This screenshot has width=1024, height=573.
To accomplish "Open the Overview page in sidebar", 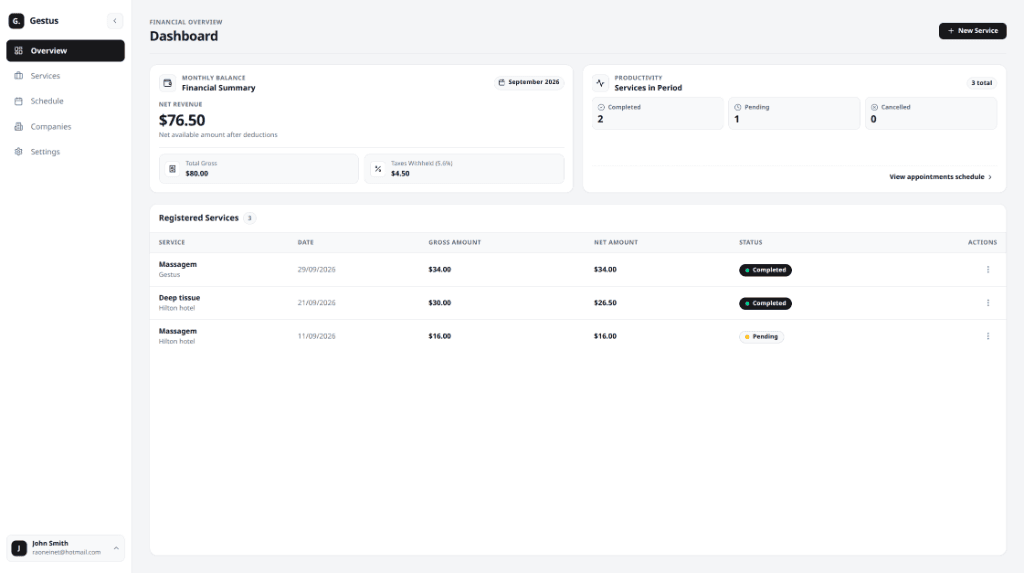I will pos(65,50).
